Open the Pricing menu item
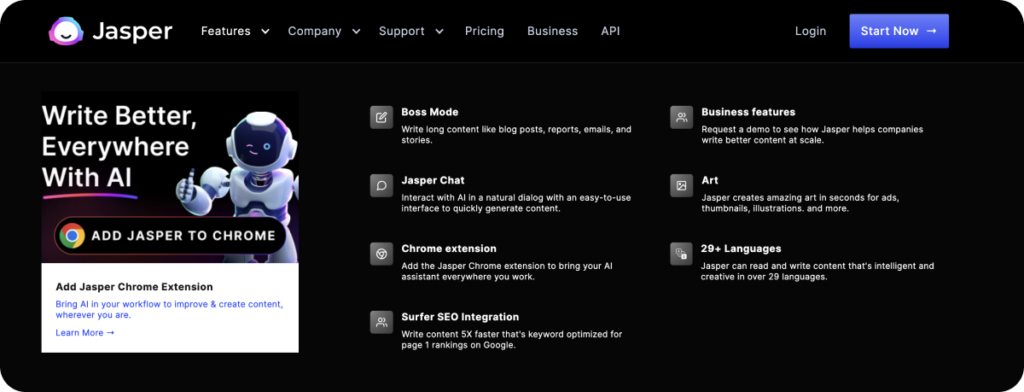Screen dimensions: 1024x392 coord(485,31)
